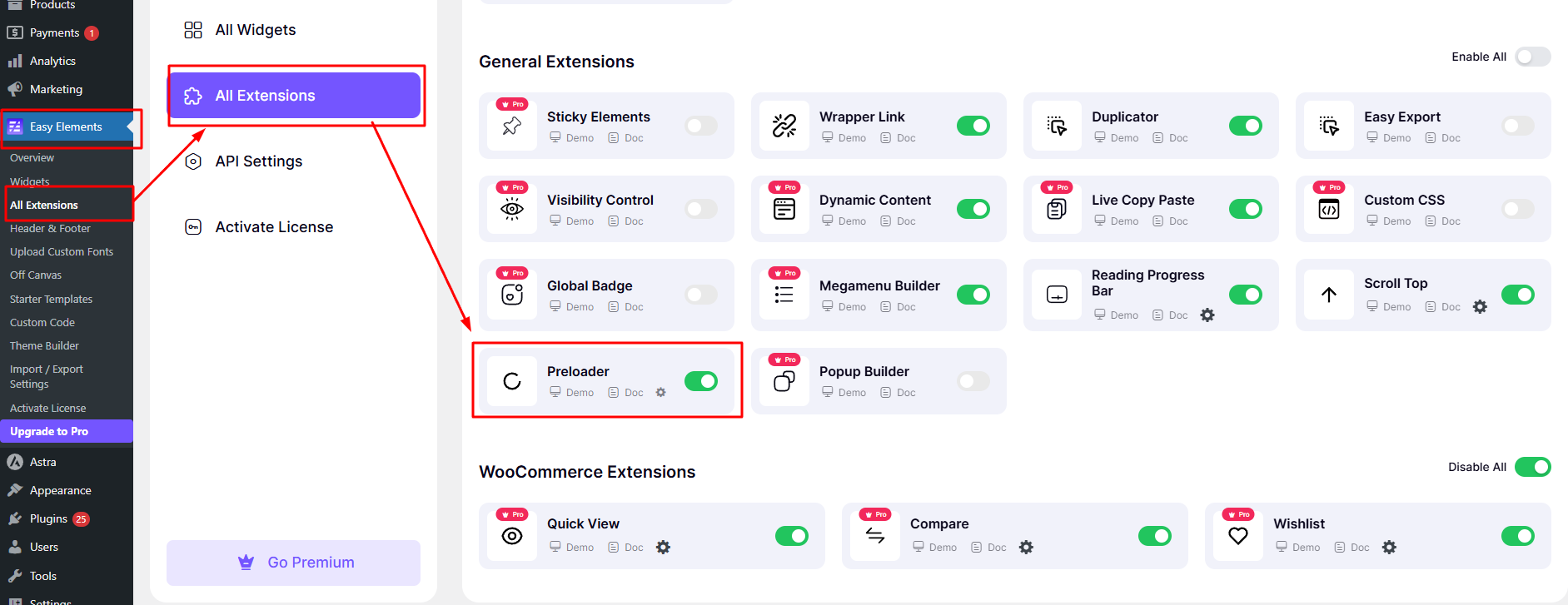Open Starter Templates submenu item
The width and height of the screenshot is (1568, 605).
51,299
